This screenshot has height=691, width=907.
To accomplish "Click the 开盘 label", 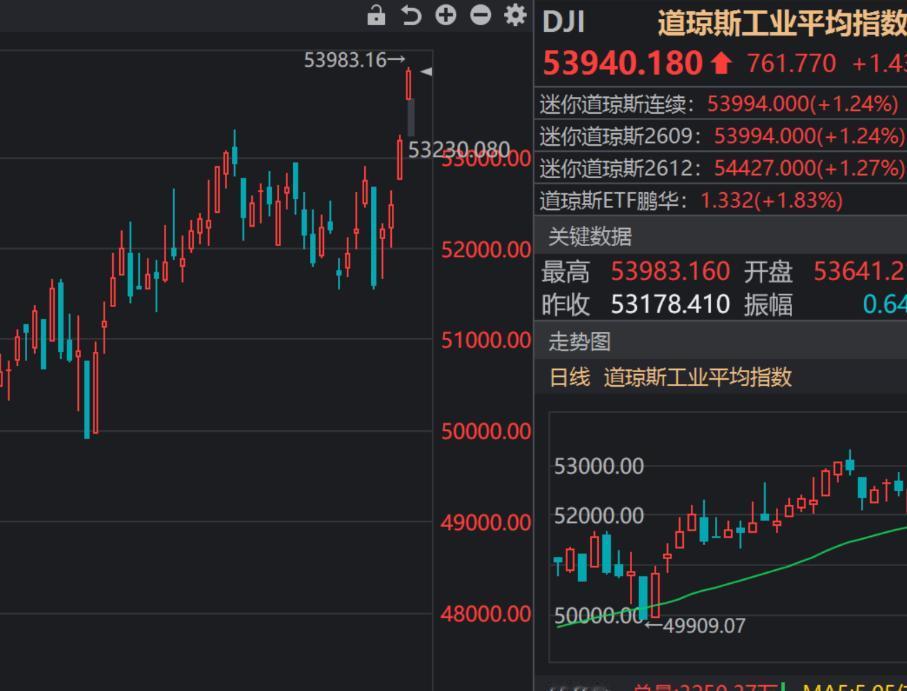I will 768,272.
